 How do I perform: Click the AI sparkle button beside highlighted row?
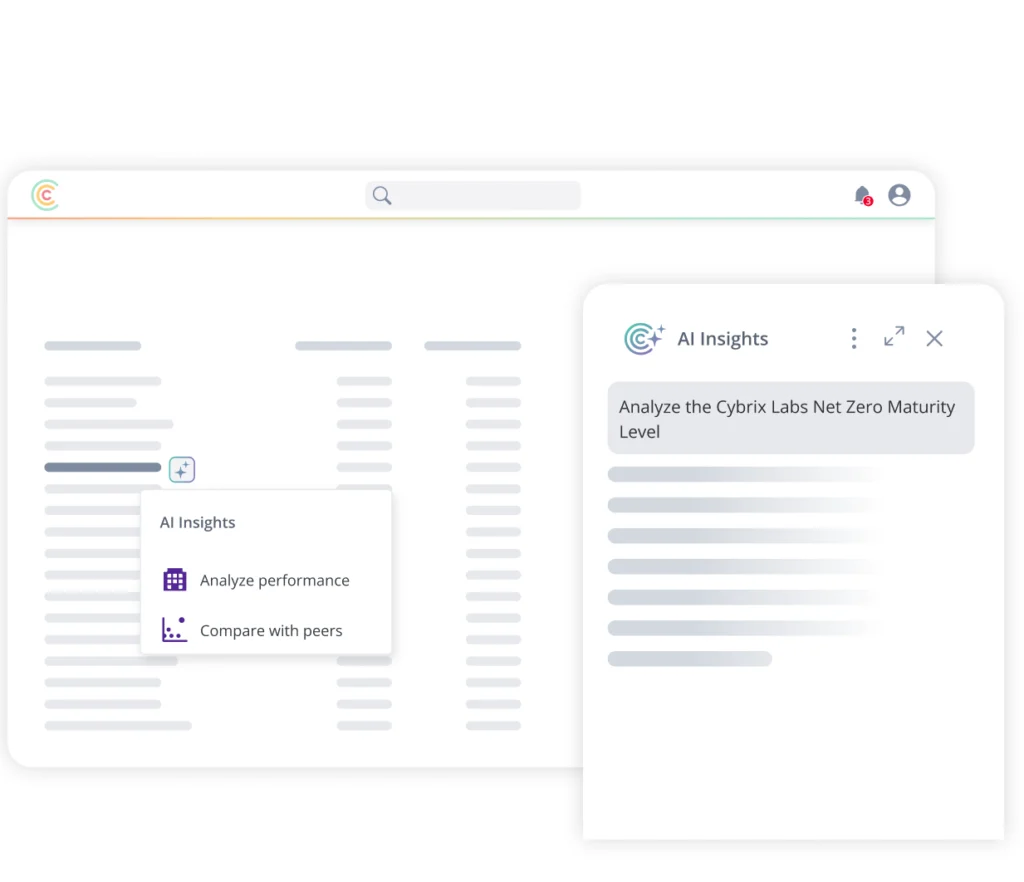pyautogui.click(x=181, y=469)
